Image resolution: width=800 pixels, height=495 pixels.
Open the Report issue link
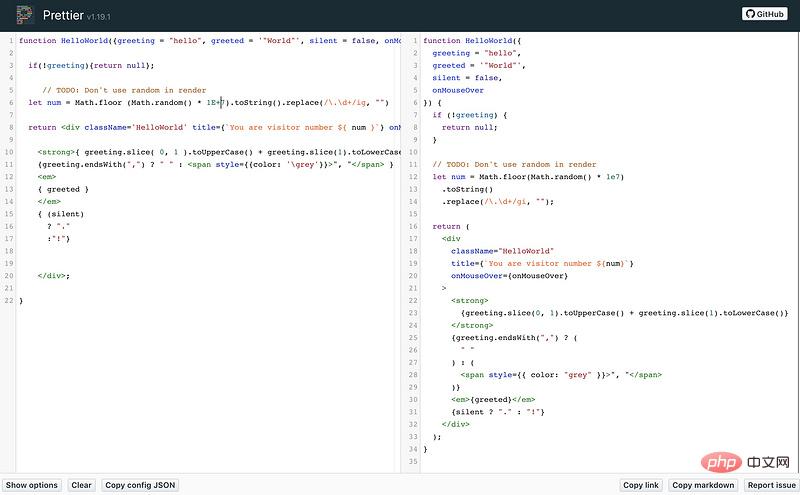click(x=771, y=485)
